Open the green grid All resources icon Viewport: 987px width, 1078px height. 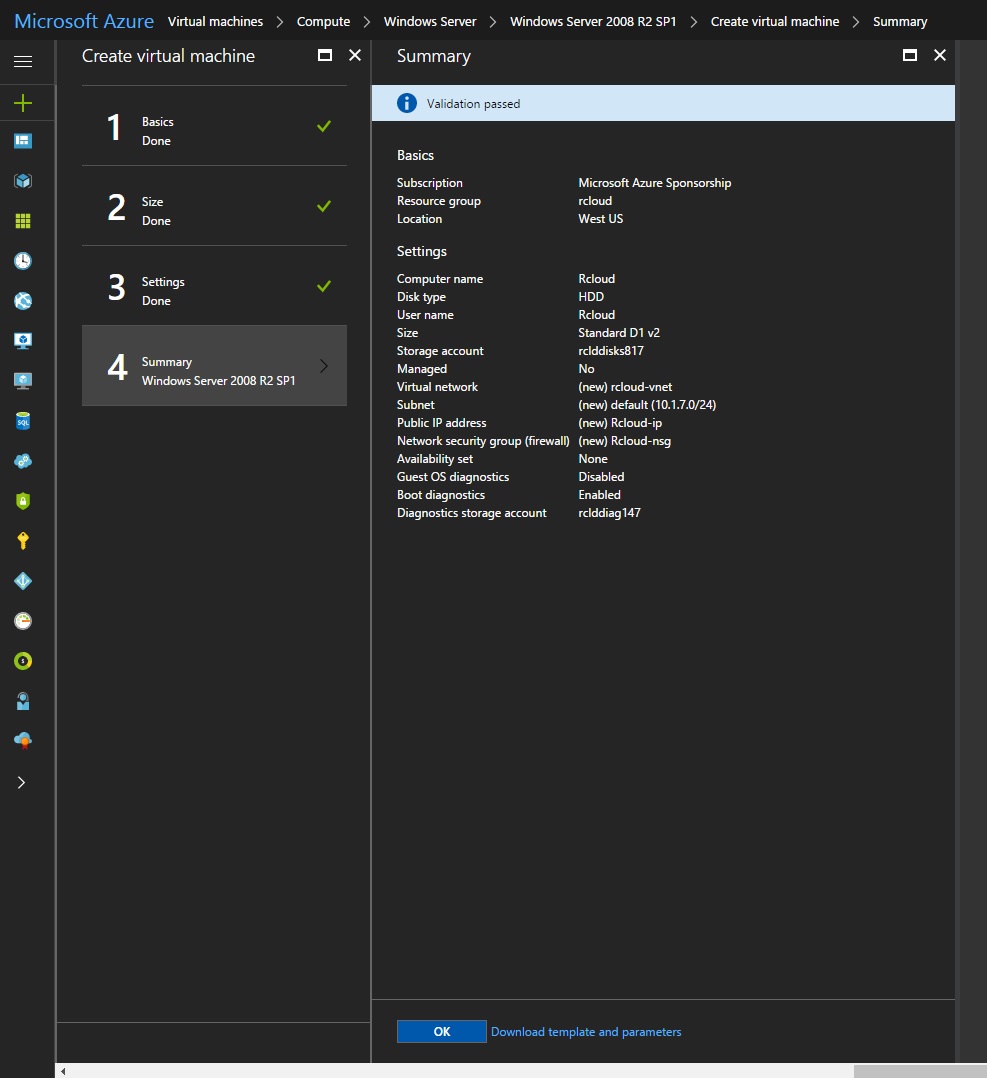(22, 221)
